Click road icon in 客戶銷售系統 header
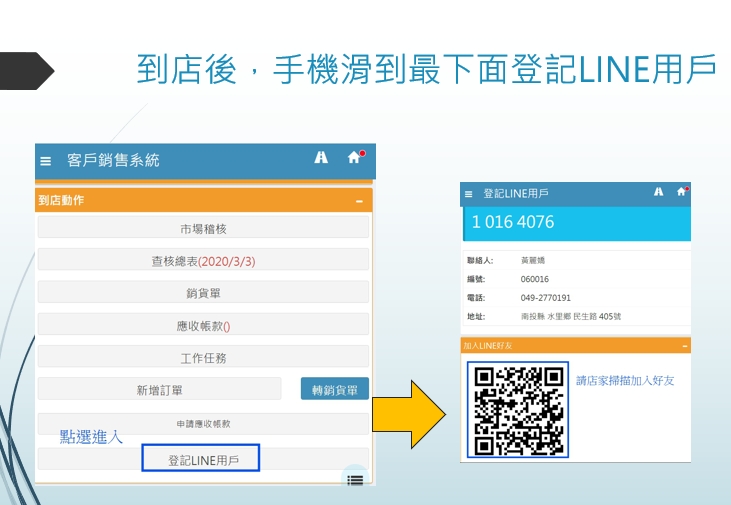This screenshot has width=731, height=505. click(321, 158)
